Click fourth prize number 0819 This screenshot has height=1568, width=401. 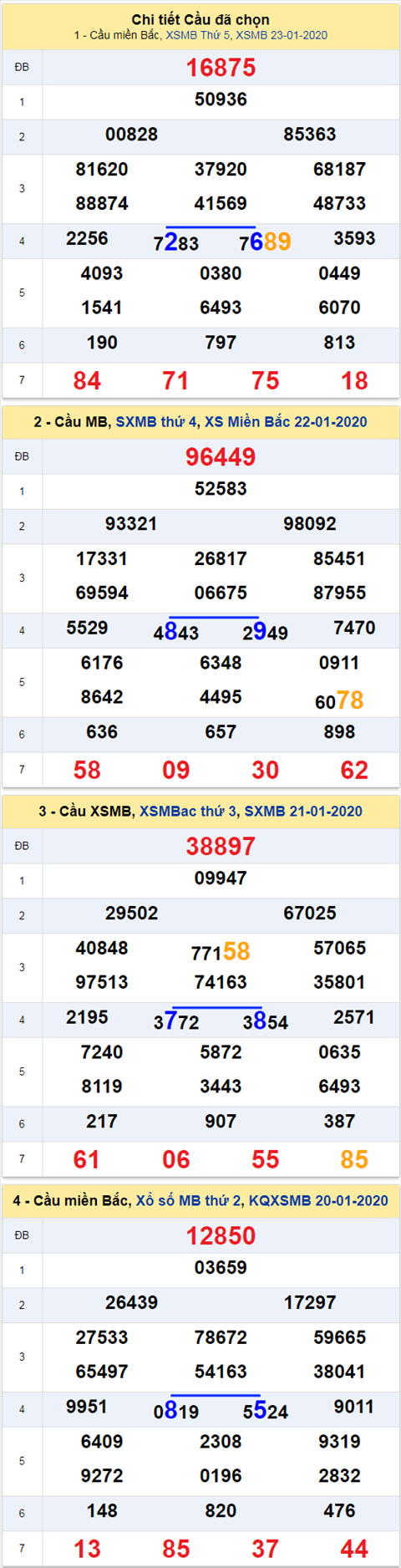click(176, 1411)
